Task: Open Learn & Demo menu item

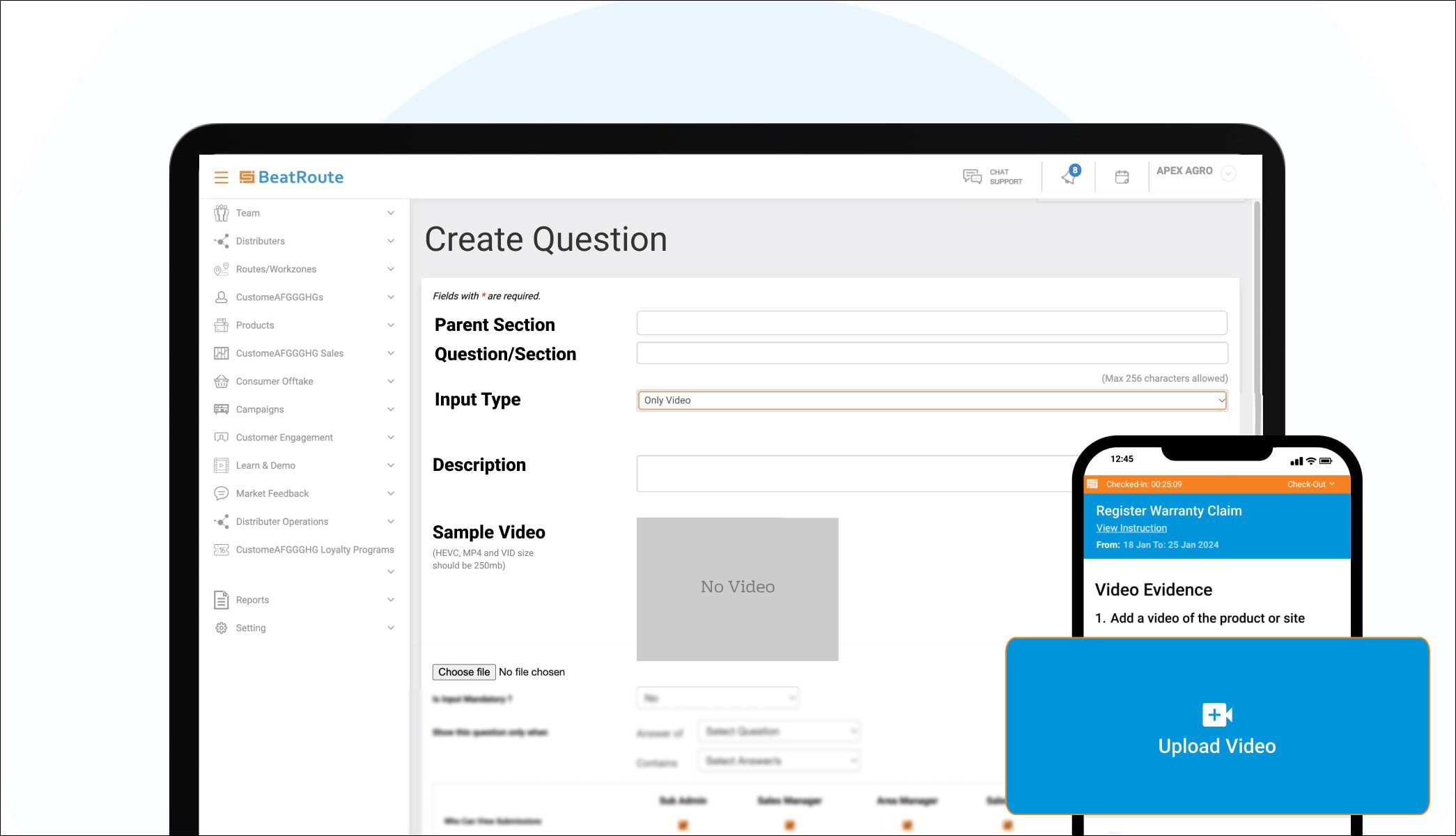Action: [265, 465]
